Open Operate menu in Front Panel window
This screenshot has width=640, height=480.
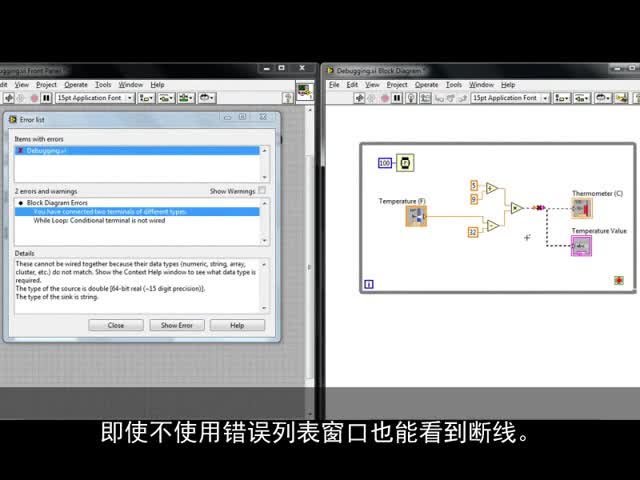click(76, 84)
